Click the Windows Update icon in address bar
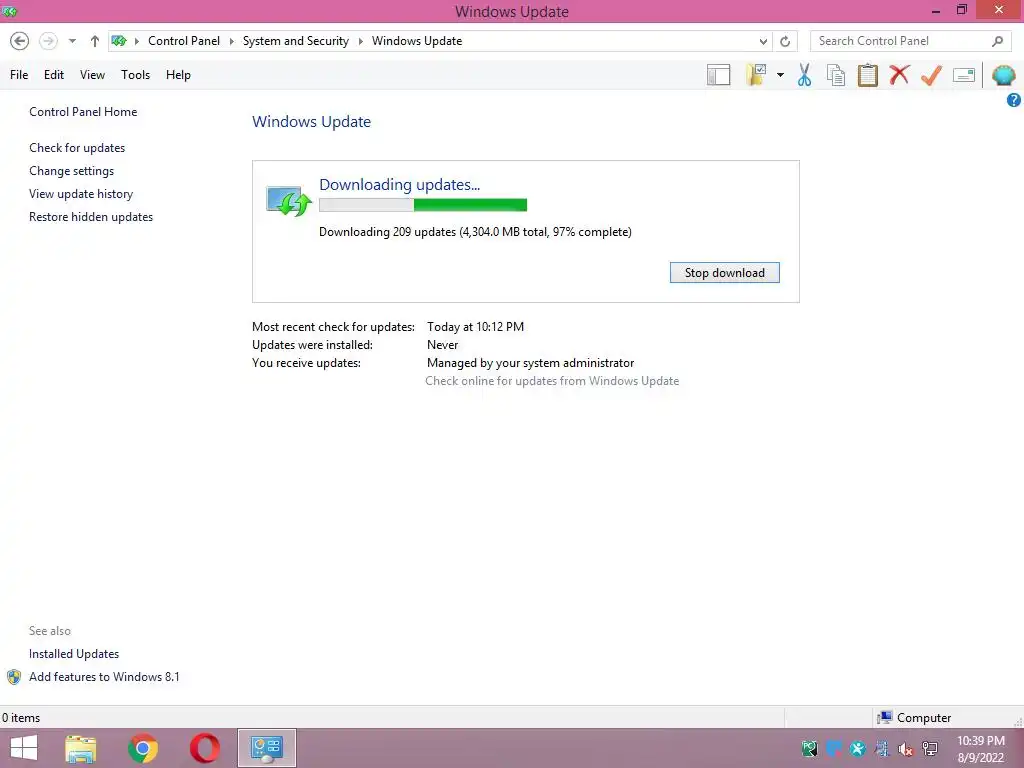This screenshot has width=1024, height=768. tap(119, 40)
